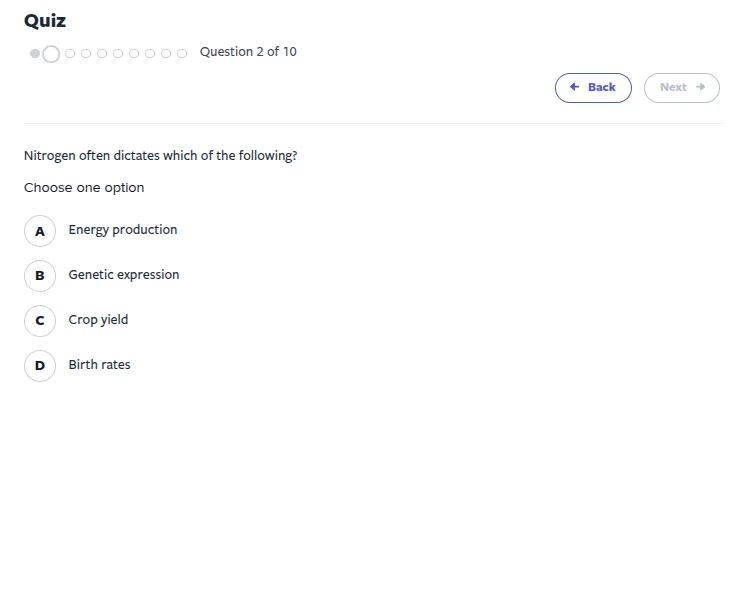
Task: Select the 'Energy production' answer text
Action: coord(123,230)
